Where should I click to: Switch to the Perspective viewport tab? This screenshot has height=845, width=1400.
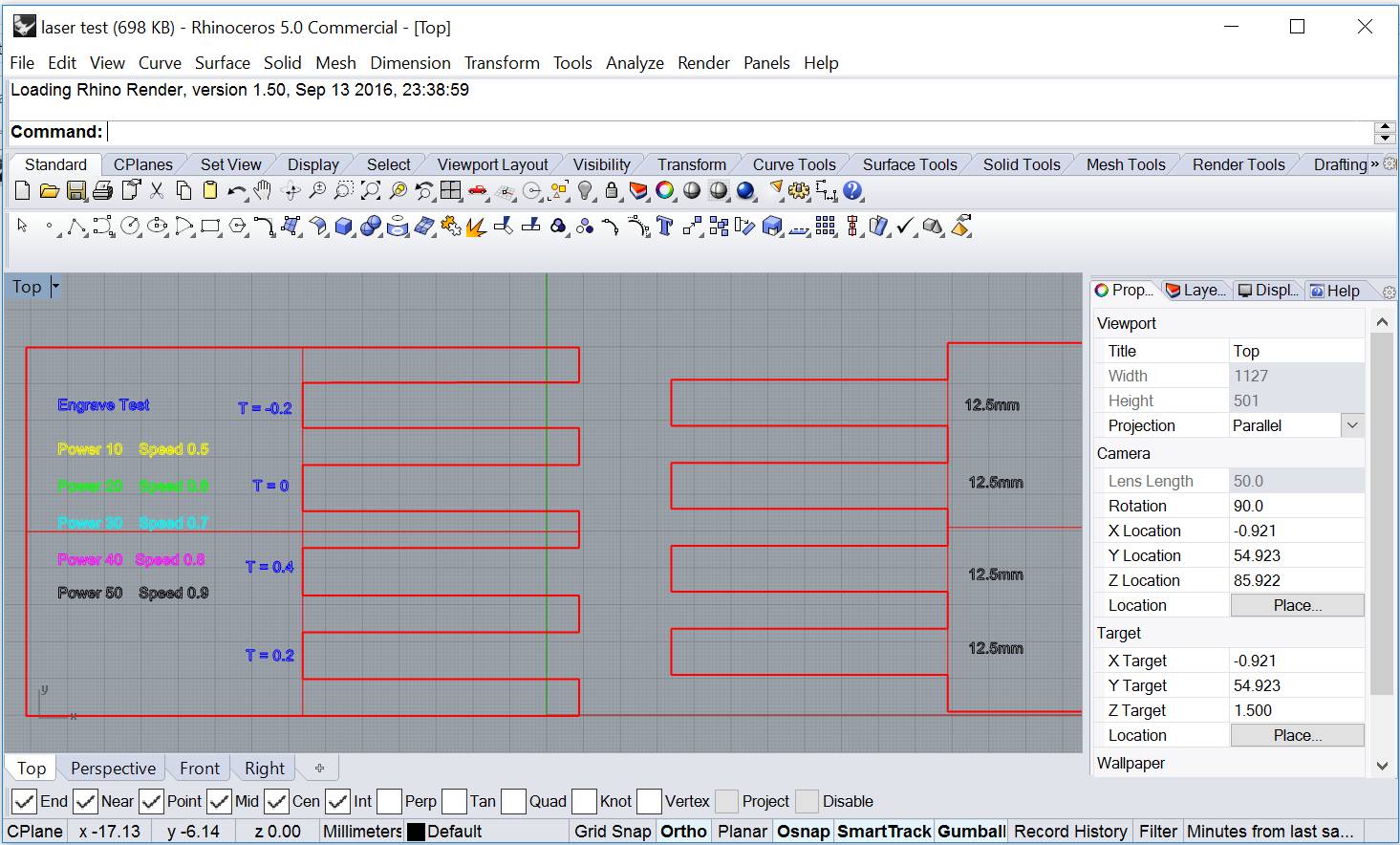click(x=113, y=768)
